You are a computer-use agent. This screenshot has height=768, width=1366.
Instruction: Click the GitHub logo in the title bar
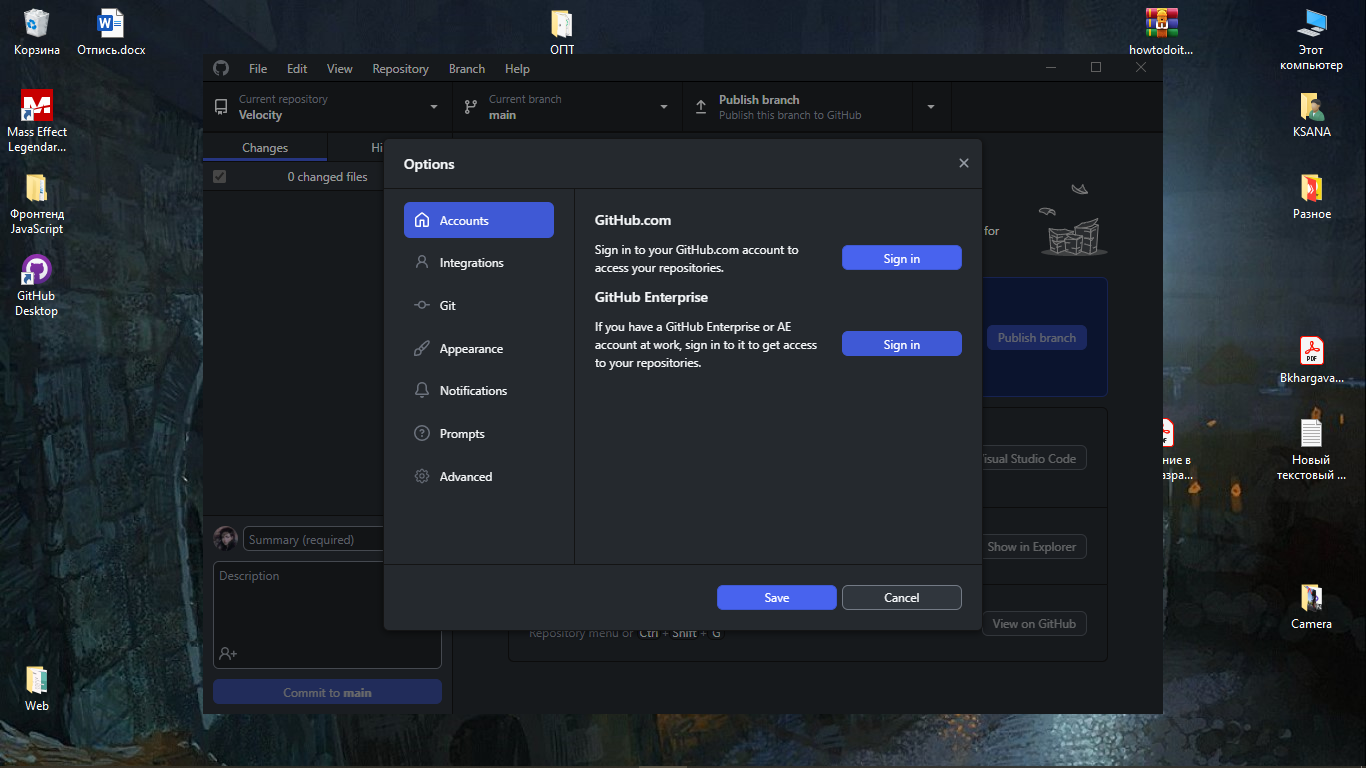[x=221, y=68]
